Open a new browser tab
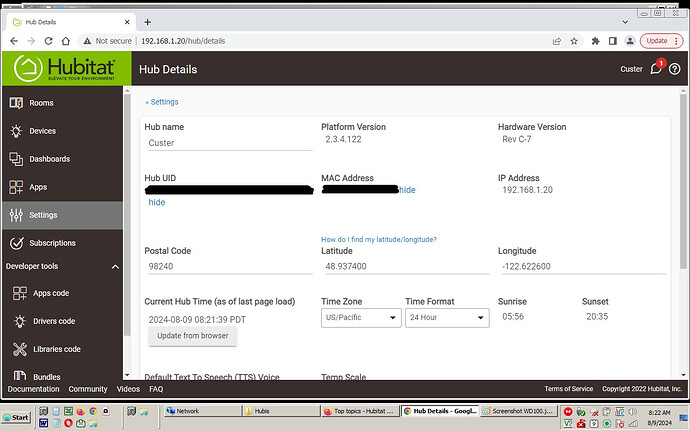 (x=147, y=22)
